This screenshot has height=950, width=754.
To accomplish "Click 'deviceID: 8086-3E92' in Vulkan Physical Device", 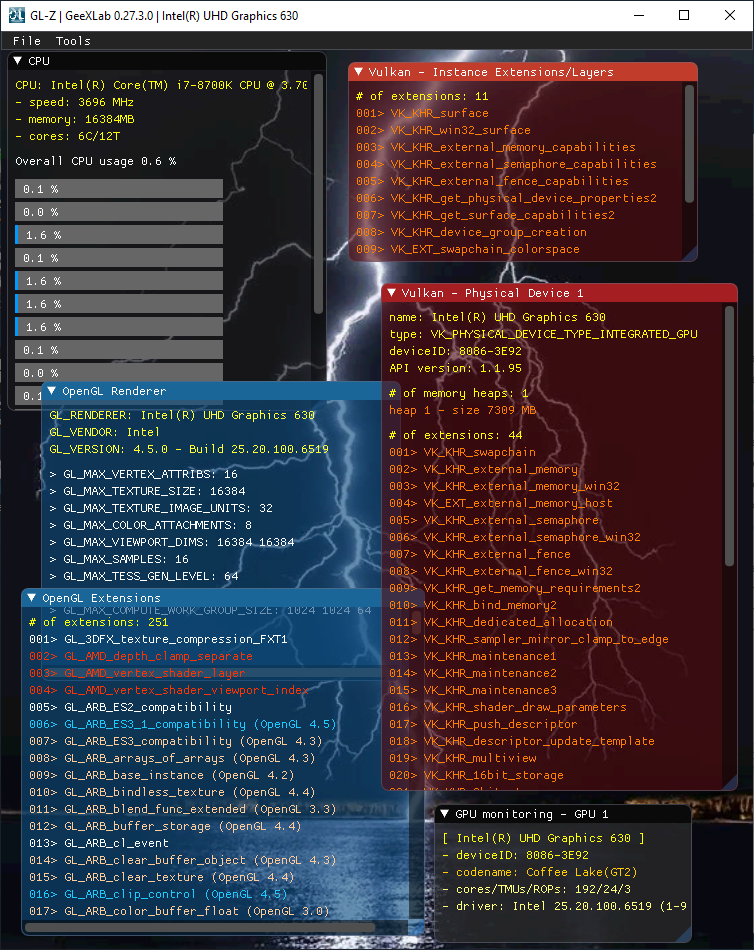I will pyautogui.click(x=455, y=351).
